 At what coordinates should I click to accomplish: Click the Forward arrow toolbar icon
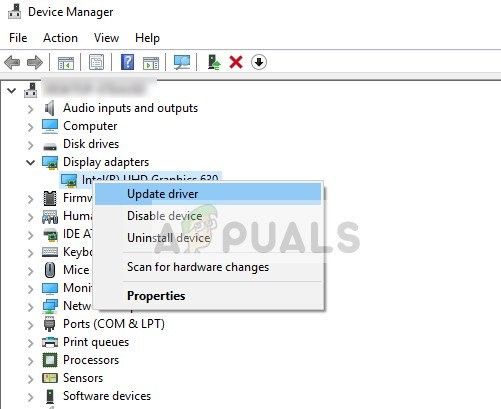(35, 62)
